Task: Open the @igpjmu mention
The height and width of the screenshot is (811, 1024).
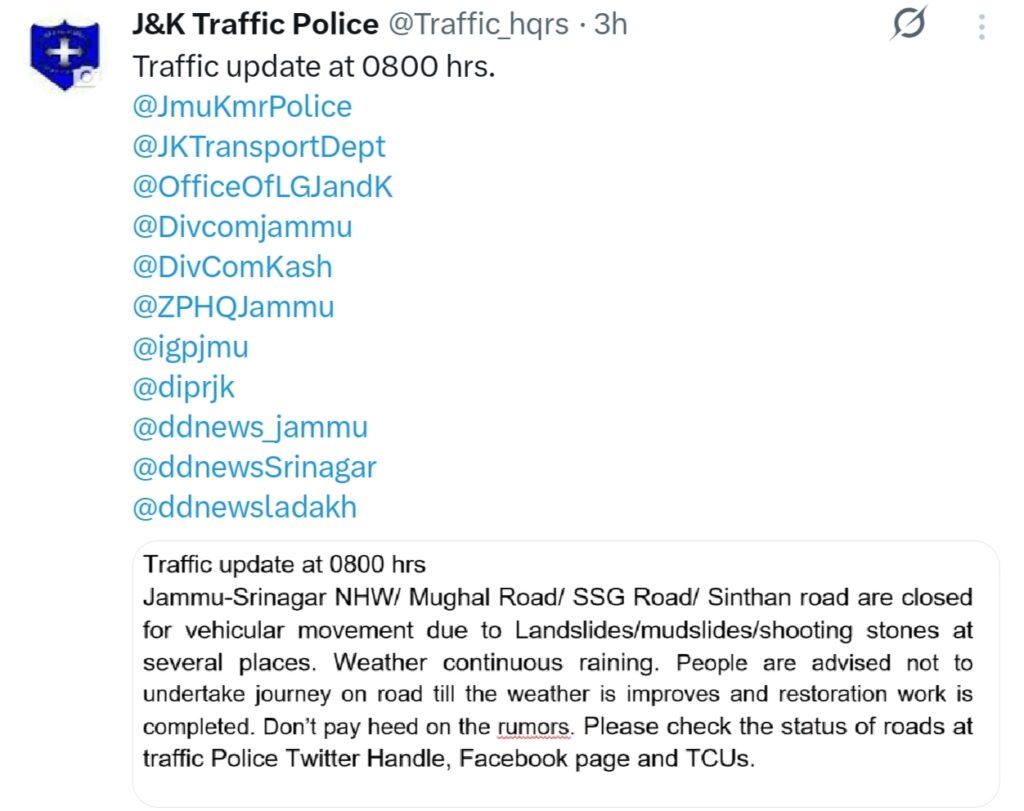Action: pyautogui.click(x=191, y=348)
